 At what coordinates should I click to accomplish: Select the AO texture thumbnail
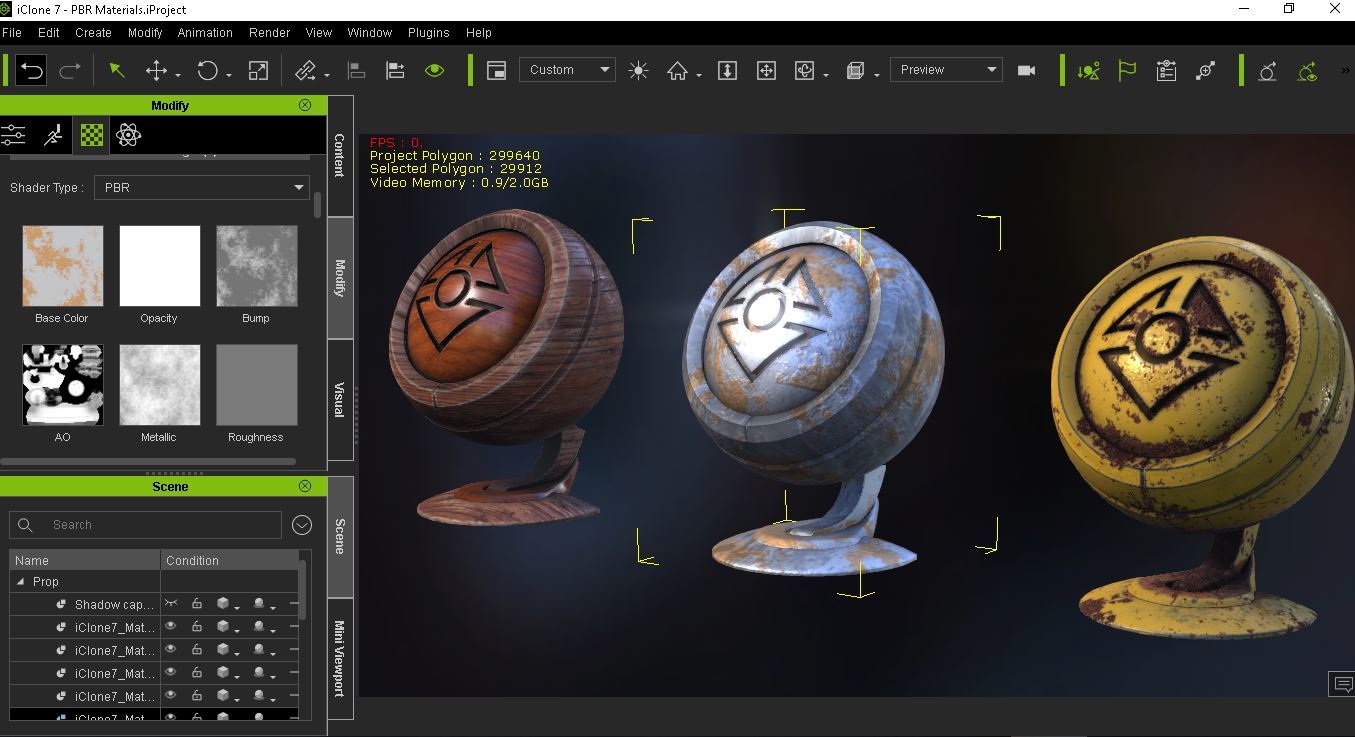62,385
